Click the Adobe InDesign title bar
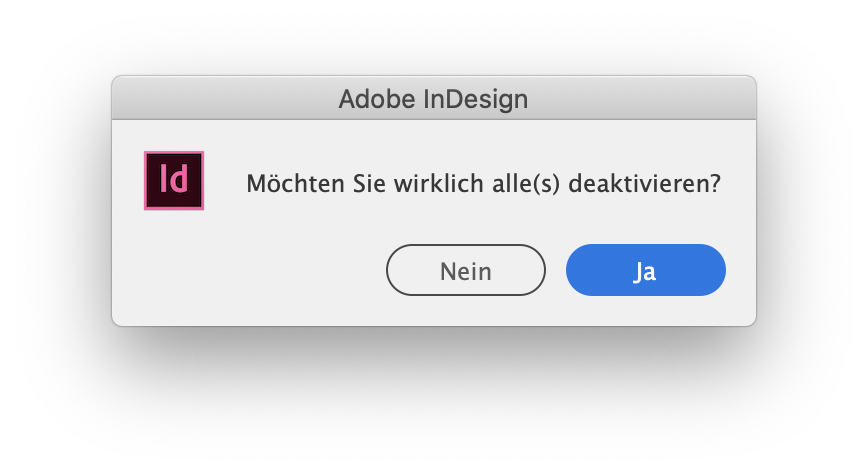The width and height of the screenshot is (868, 474). (433, 99)
